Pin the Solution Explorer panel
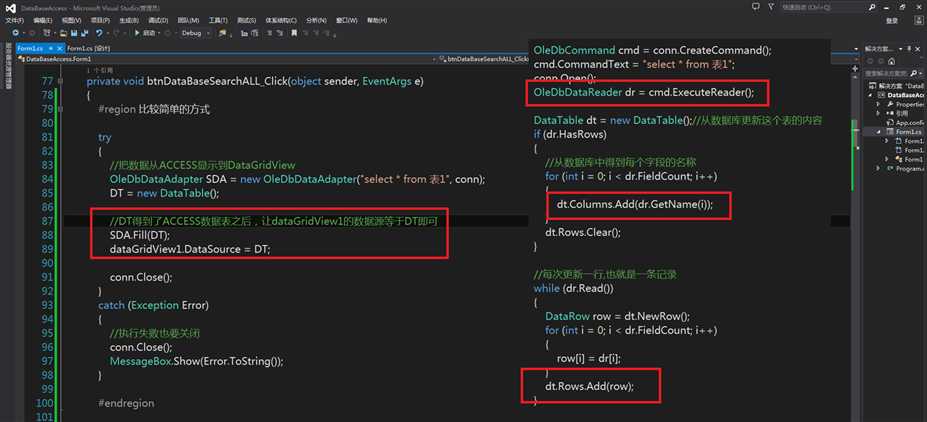Image resolution: width=927 pixels, height=422 pixels. [909, 48]
